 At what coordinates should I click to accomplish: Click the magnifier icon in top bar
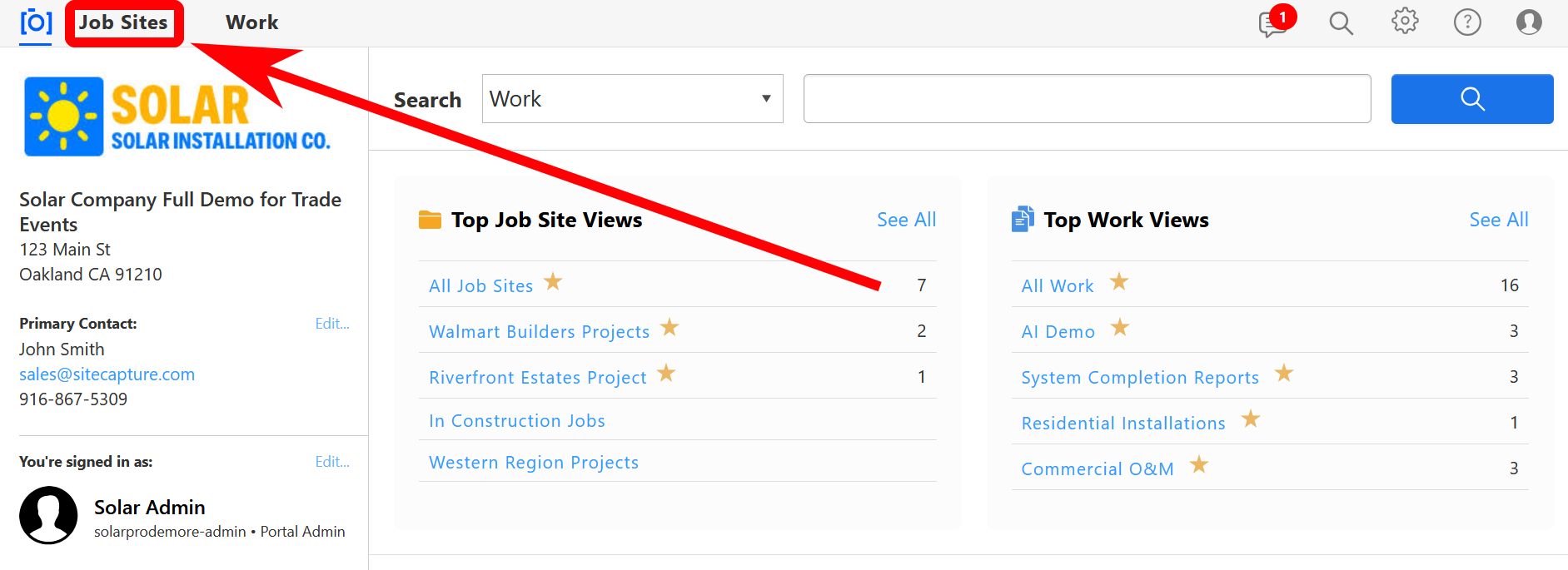pyautogui.click(x=1341, y=22)
